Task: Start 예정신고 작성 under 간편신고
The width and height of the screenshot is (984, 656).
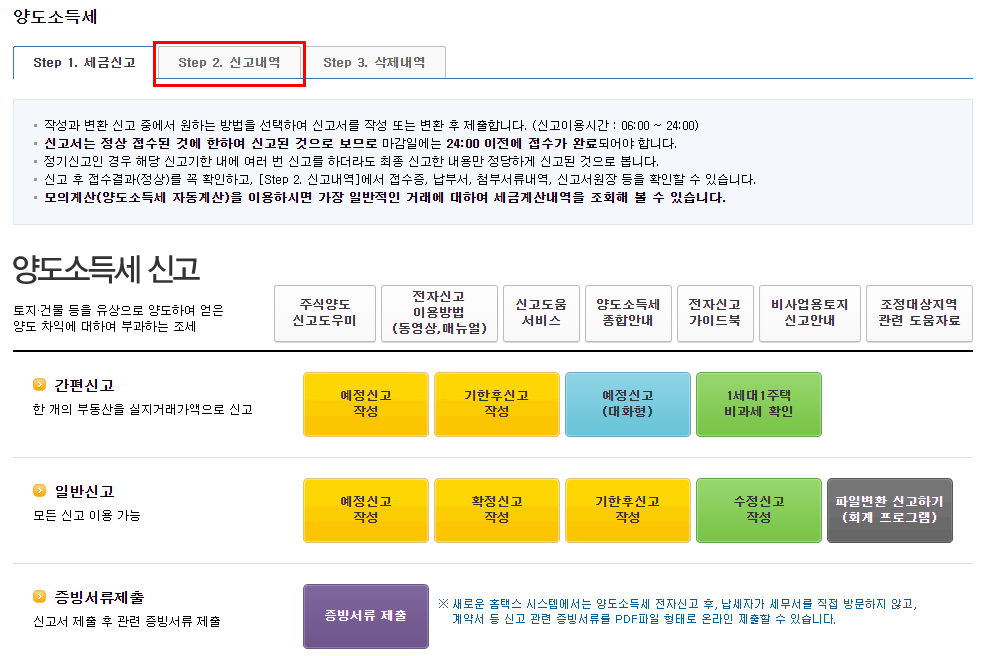Action: click(365, 404)
